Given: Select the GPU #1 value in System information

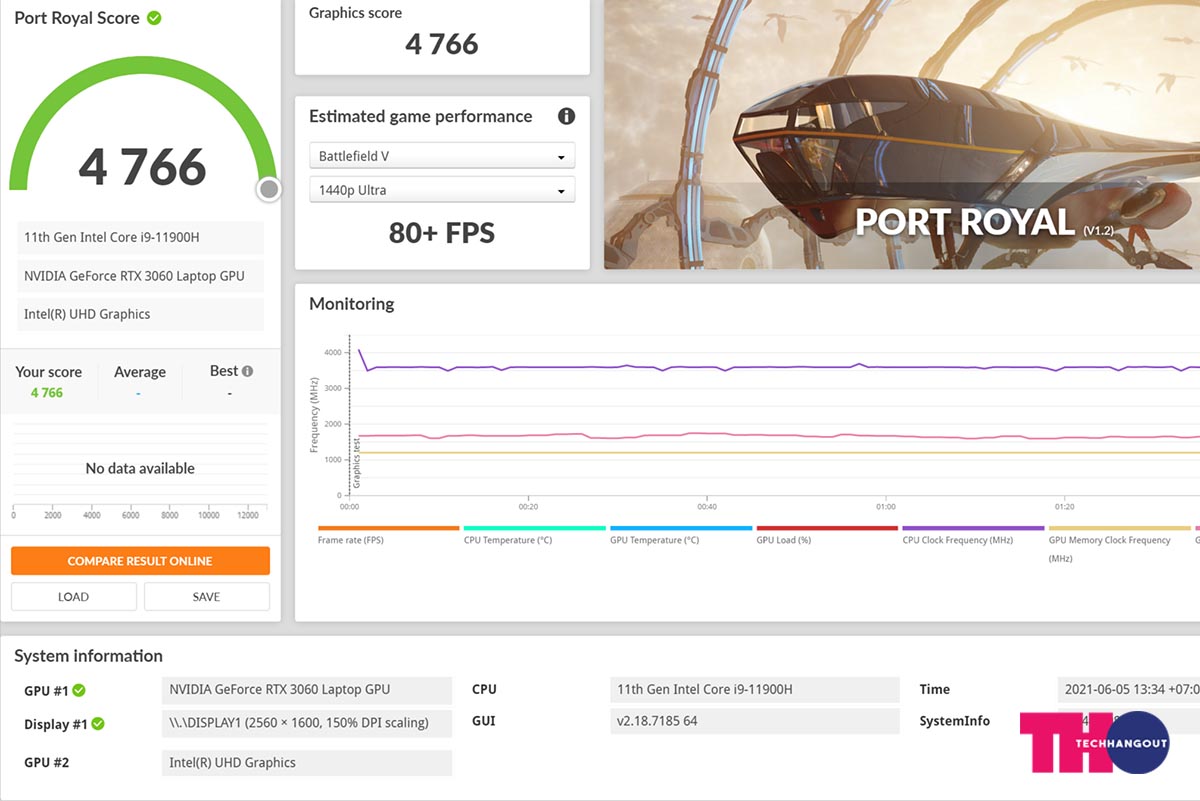Looking at the screenshot, I should point(307,689).
